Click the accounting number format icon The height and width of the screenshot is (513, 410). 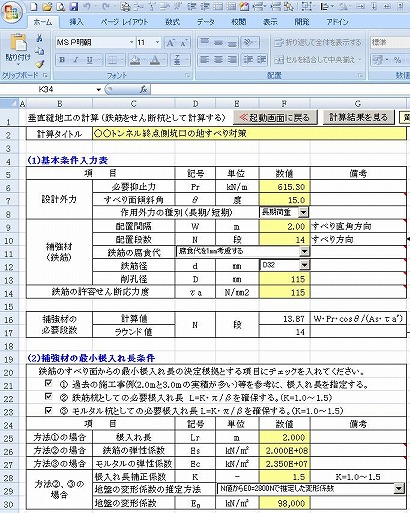(x=378, y=60)
